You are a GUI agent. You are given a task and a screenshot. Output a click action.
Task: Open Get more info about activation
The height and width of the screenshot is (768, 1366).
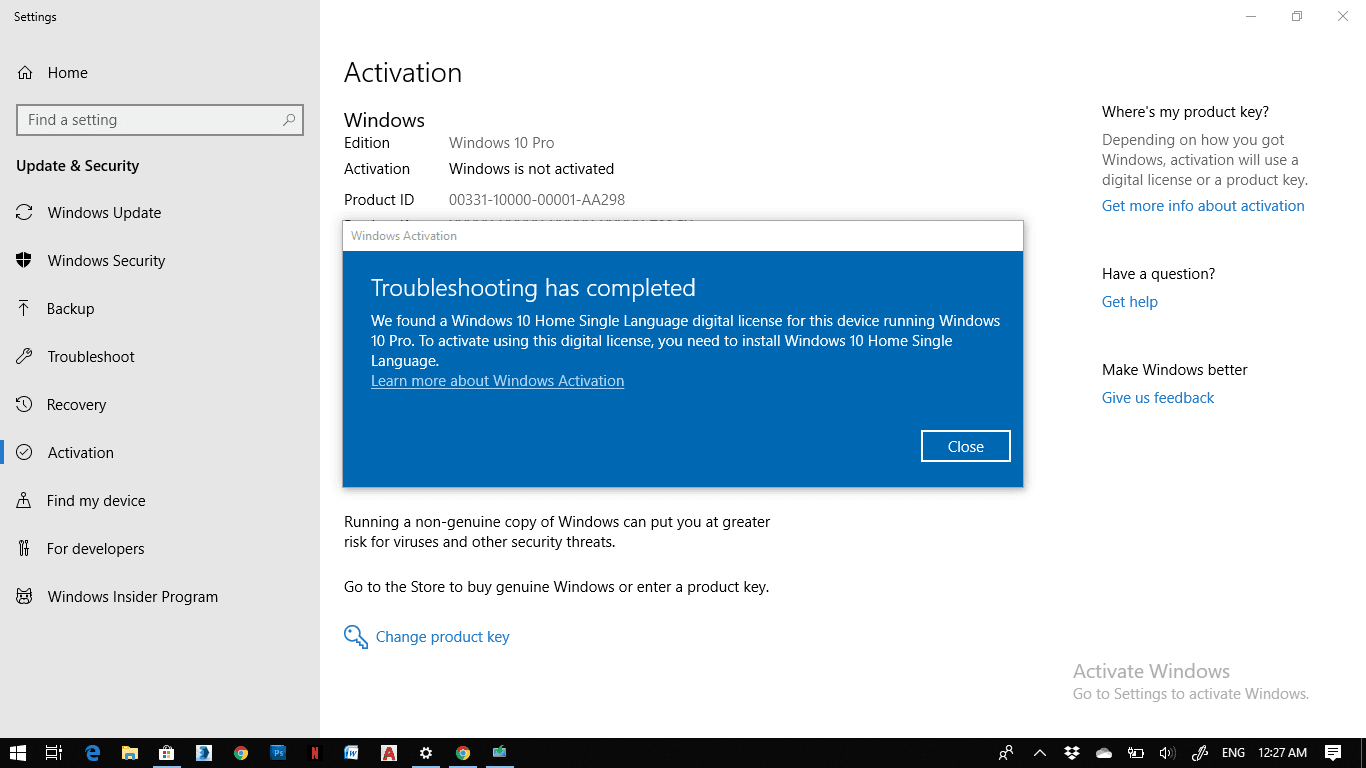point(1203,206)
